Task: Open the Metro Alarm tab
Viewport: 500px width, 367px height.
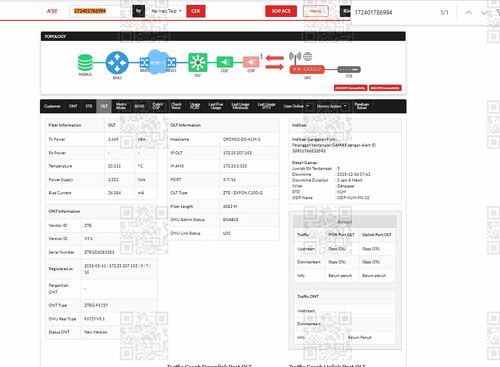Action: click(121, 106)
